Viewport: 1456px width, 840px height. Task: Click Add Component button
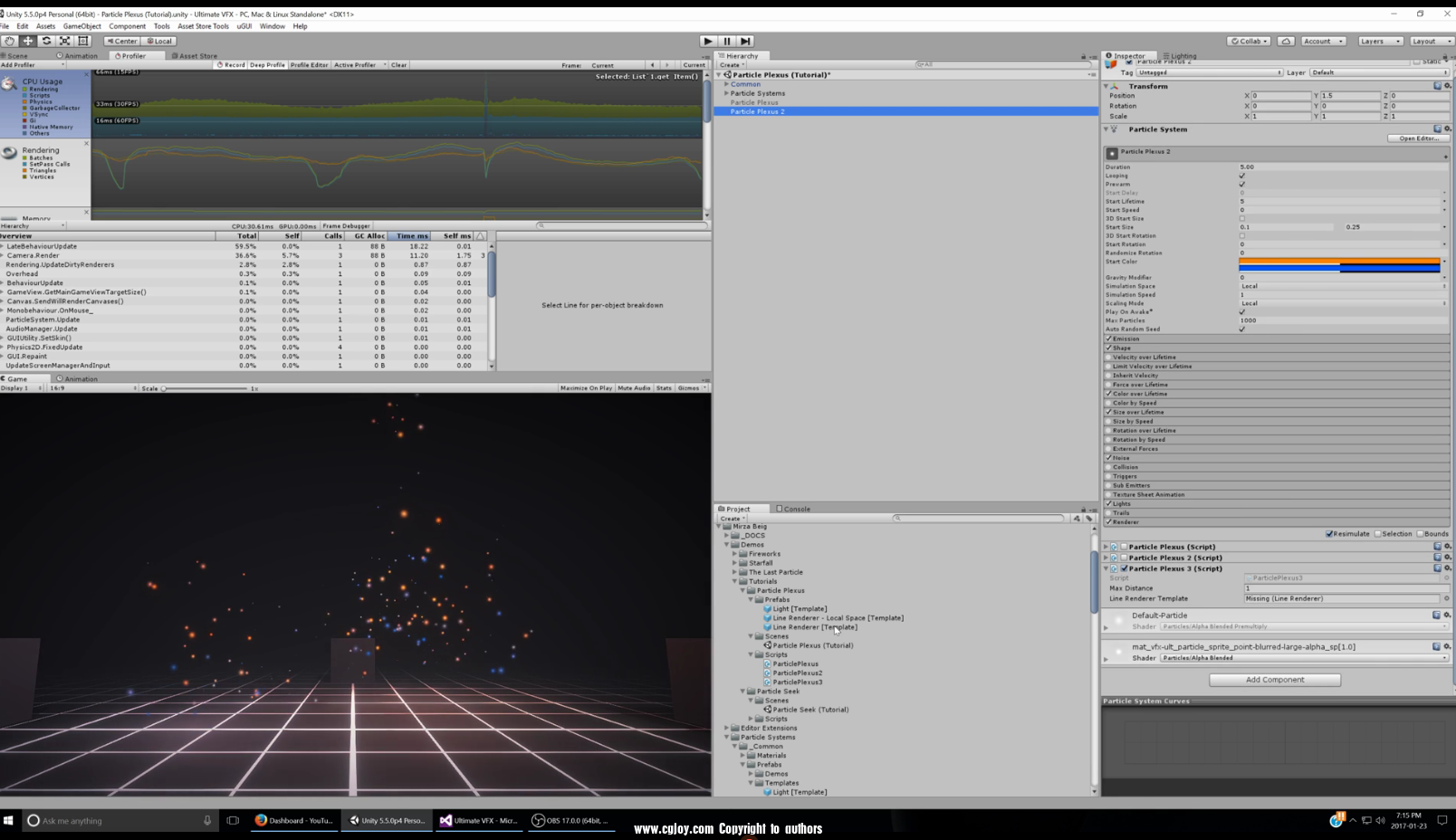click(x=1275, y=680)
